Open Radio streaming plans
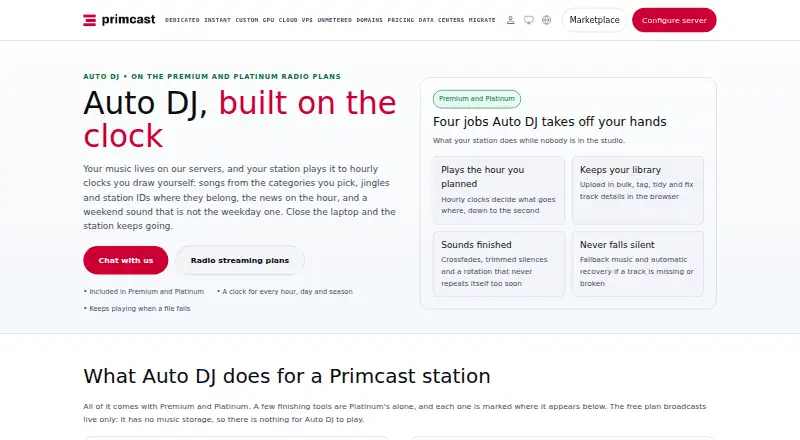Image resolution: width=800 pixels, height=440 pixels. coord(240,260)
